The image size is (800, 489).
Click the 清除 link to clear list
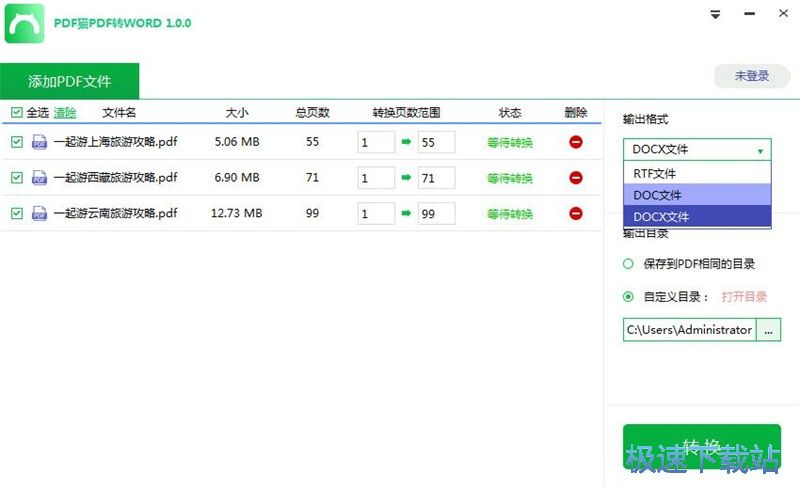(65, 113)
